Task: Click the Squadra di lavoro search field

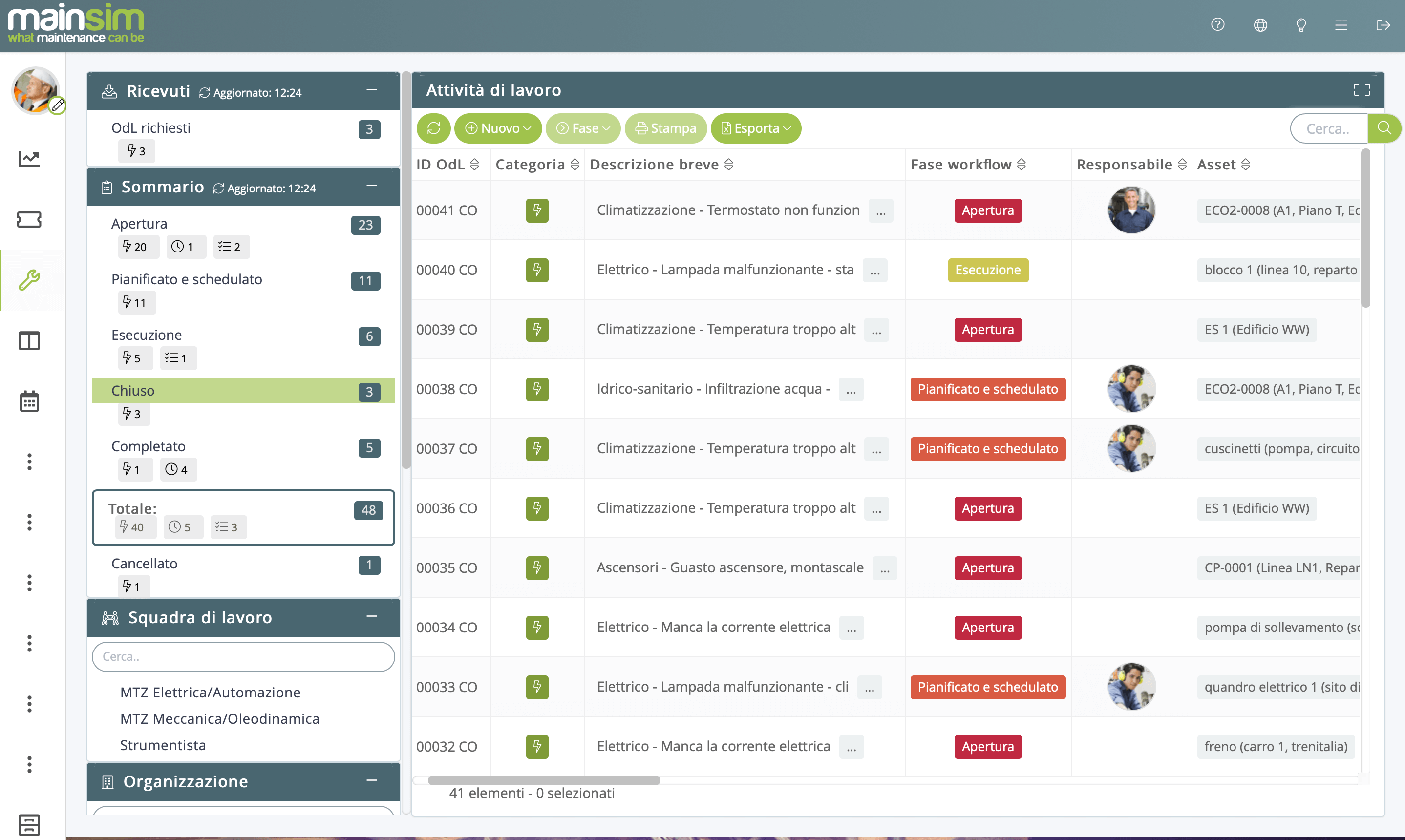Action: pyautogui.click(x=243, y=656)
